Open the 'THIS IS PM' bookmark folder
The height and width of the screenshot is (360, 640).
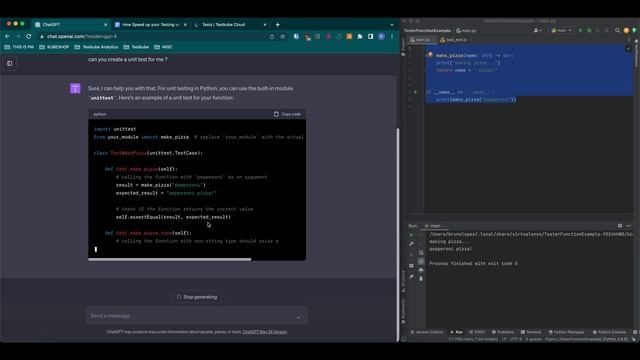(19, 47)
